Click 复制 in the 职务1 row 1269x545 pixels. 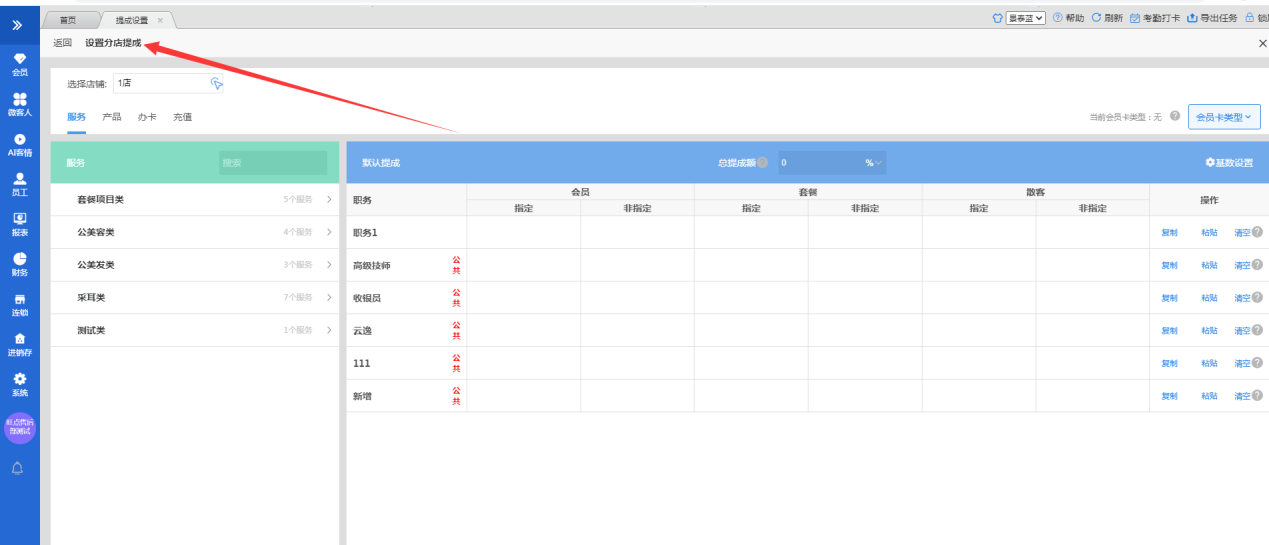pyautogui.click(x=1169, y=233)
